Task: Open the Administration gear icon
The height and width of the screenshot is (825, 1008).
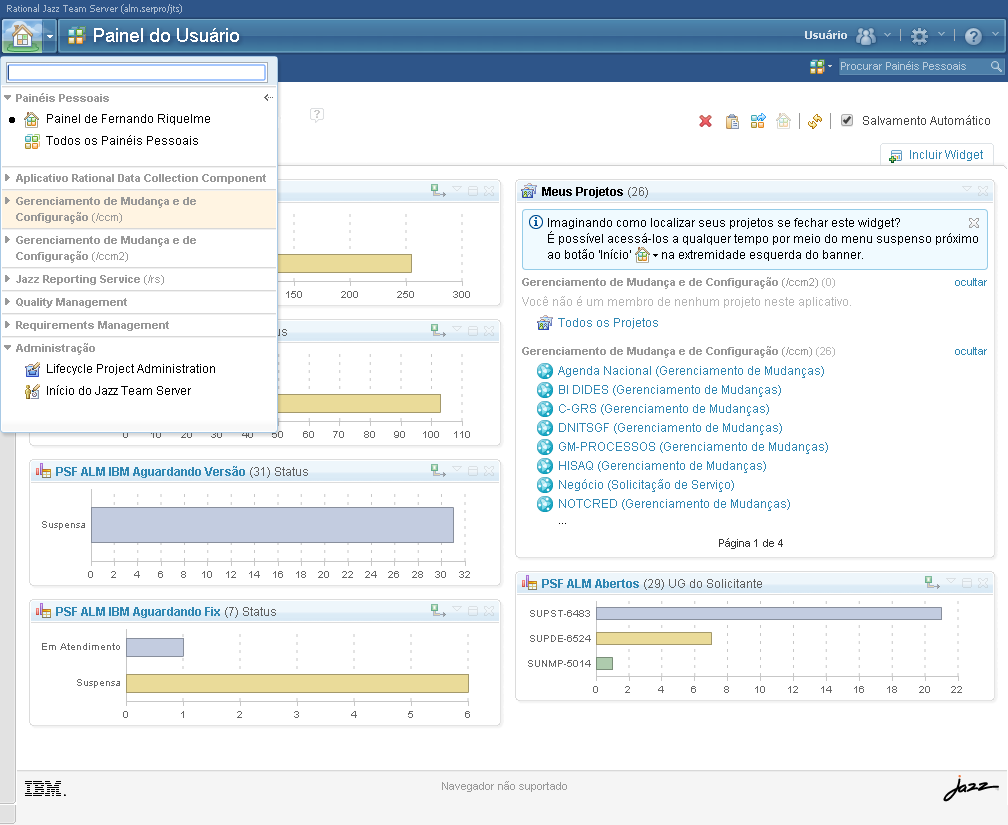Action: pos(920,36)
